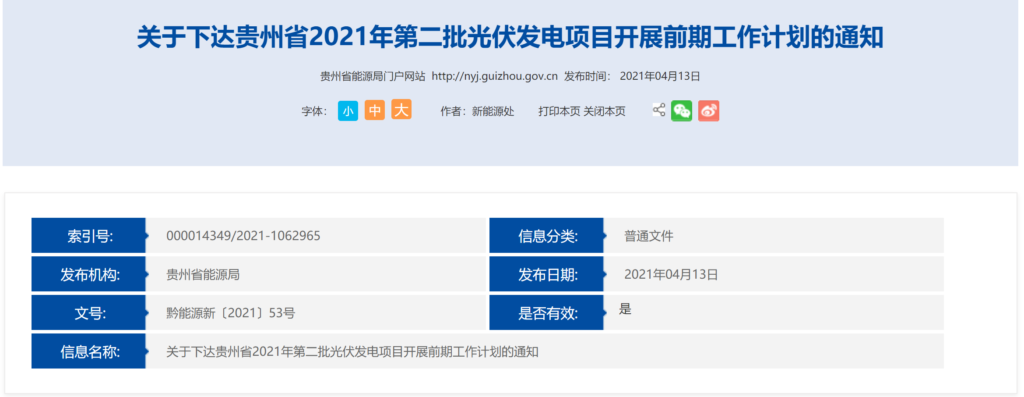Select index number 000014349/2021-1062965
This screenshot has width=1024, height=397.
coord(243,236)
